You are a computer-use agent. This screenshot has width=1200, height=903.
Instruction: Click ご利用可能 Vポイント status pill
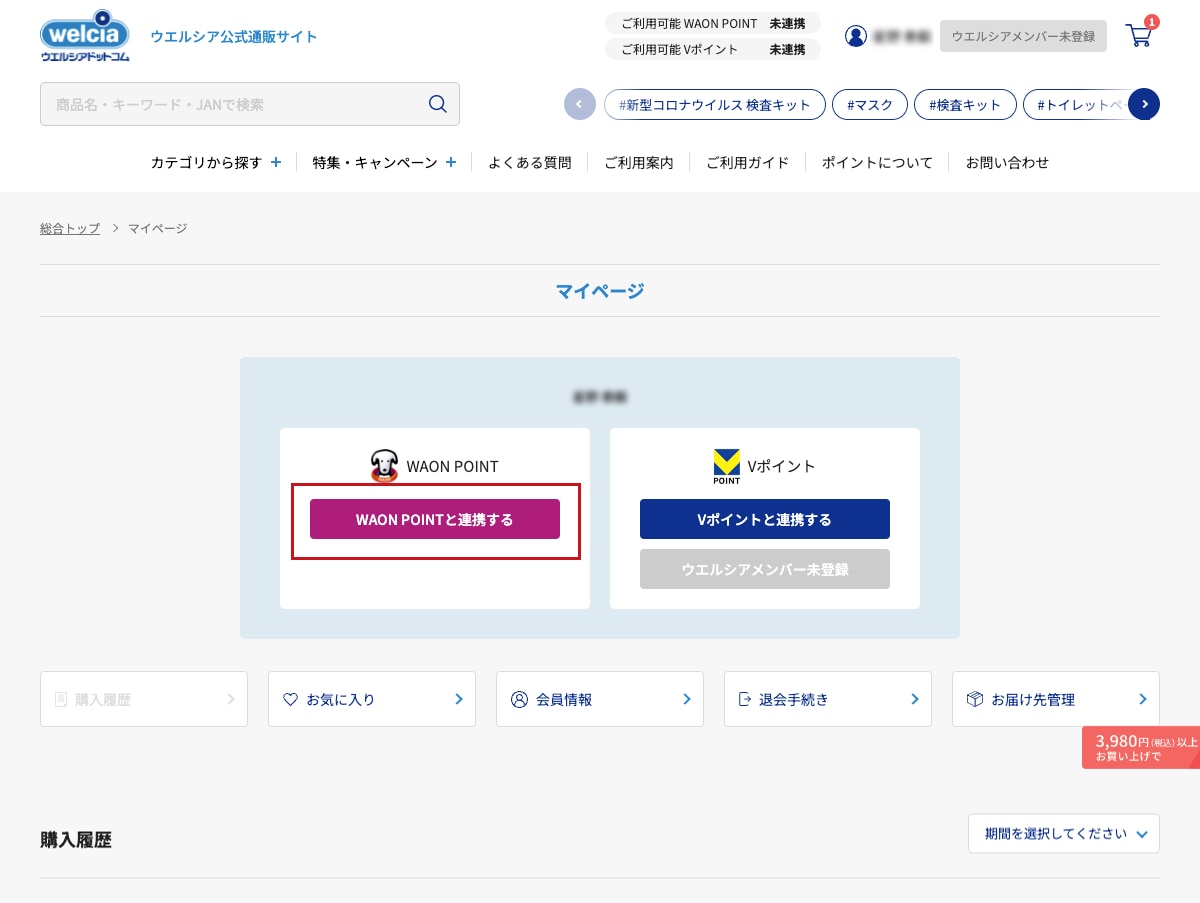point(713,49)
